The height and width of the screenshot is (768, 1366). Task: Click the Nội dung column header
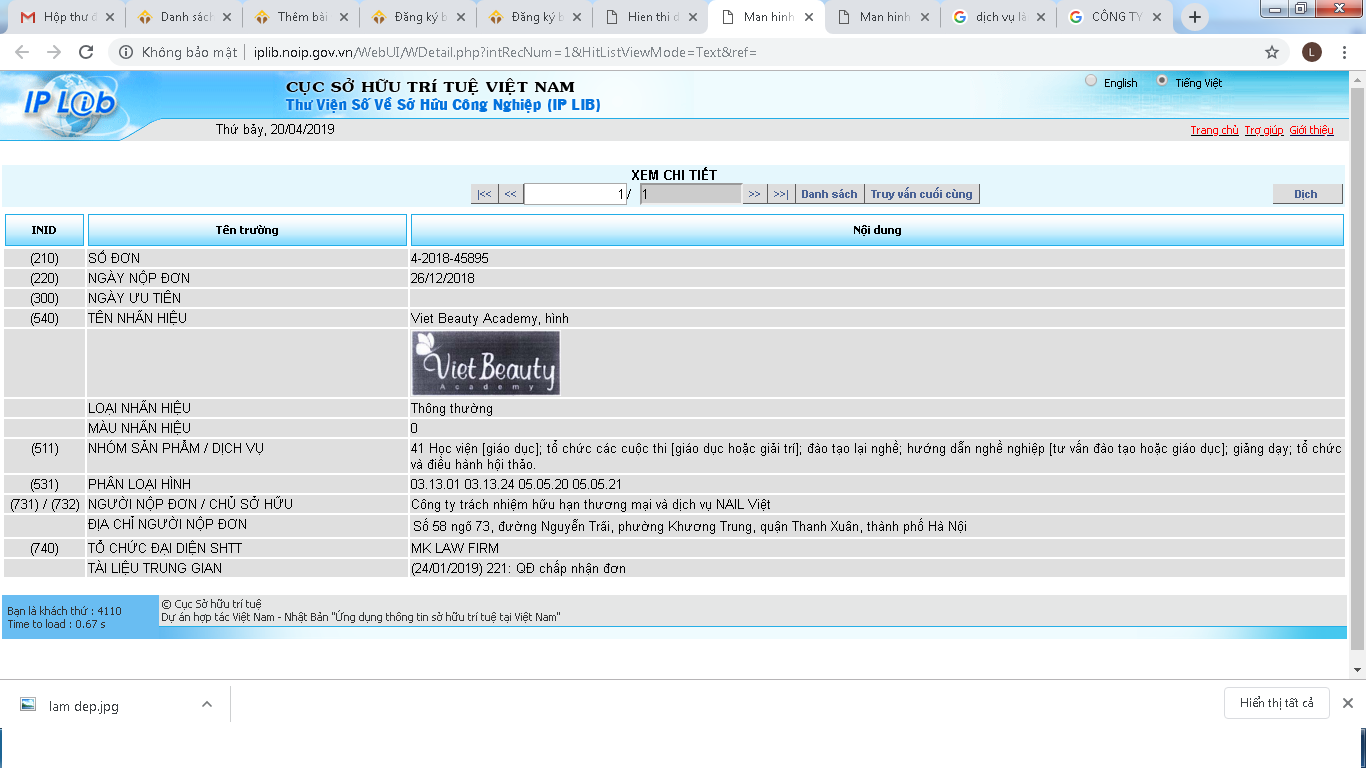877,230
